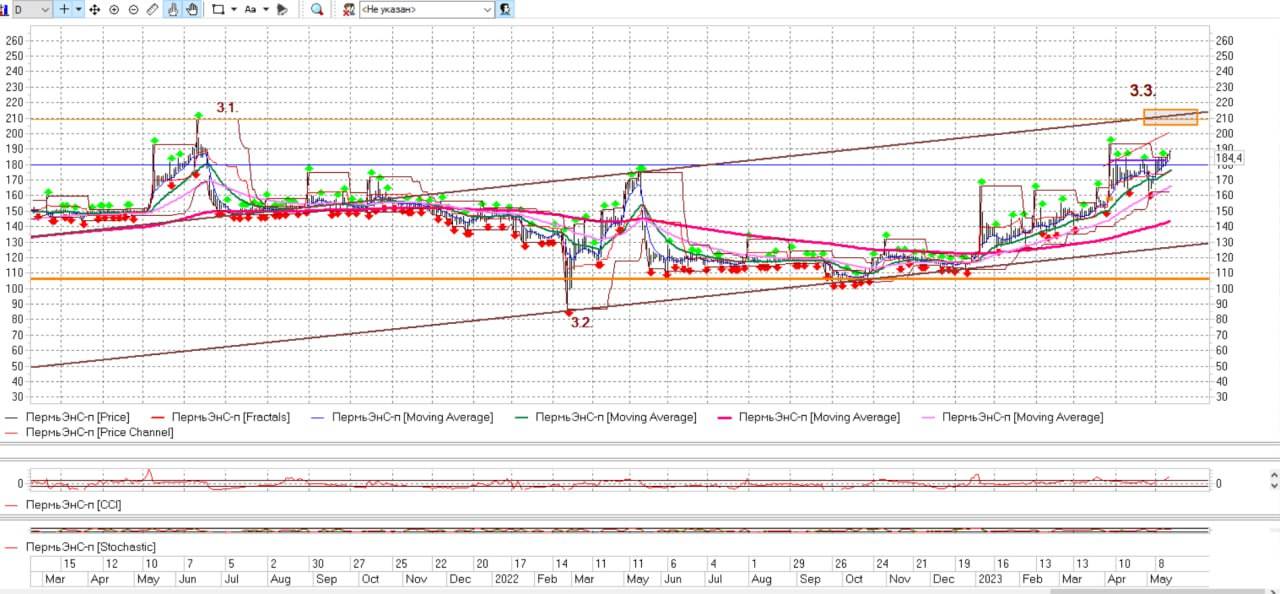Image resolution: width=1280 pixels, height=594 pixels.
Task: Click the current price label 184,4
Action: (1229, 158)
